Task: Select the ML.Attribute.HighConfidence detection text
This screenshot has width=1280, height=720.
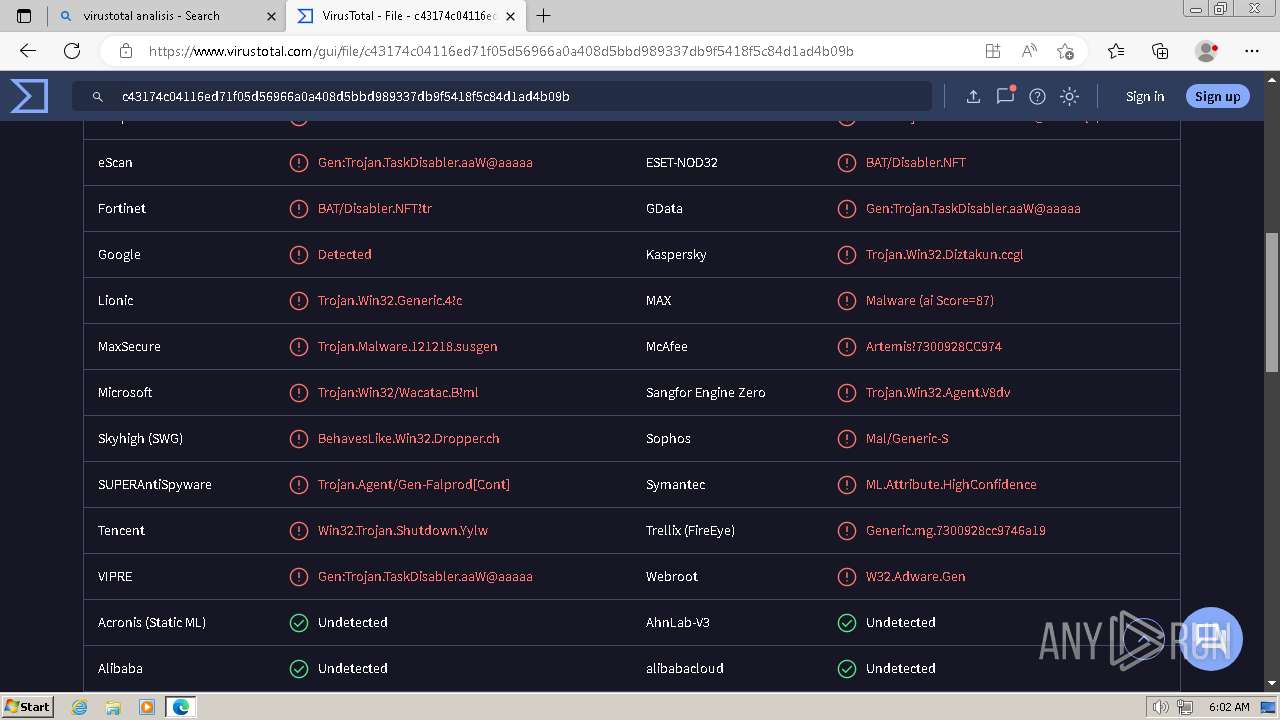Action: (951, 484)
